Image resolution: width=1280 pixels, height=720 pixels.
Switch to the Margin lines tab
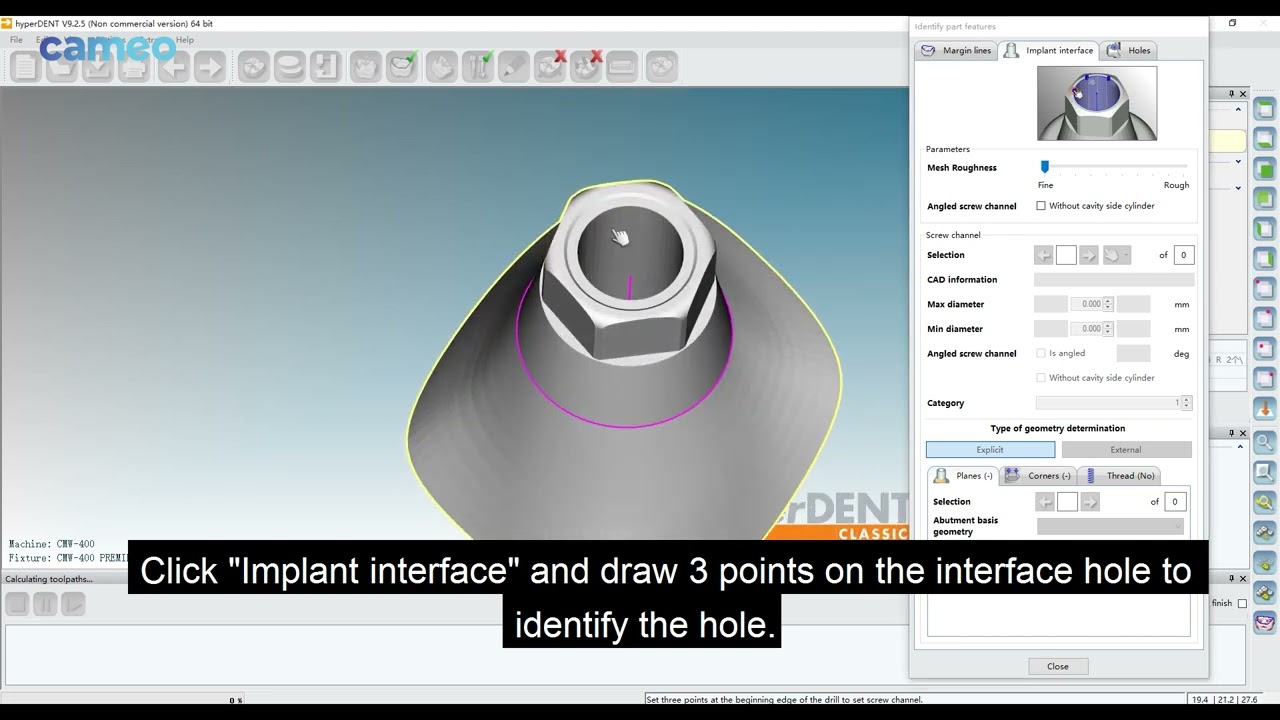click(956, 50)
